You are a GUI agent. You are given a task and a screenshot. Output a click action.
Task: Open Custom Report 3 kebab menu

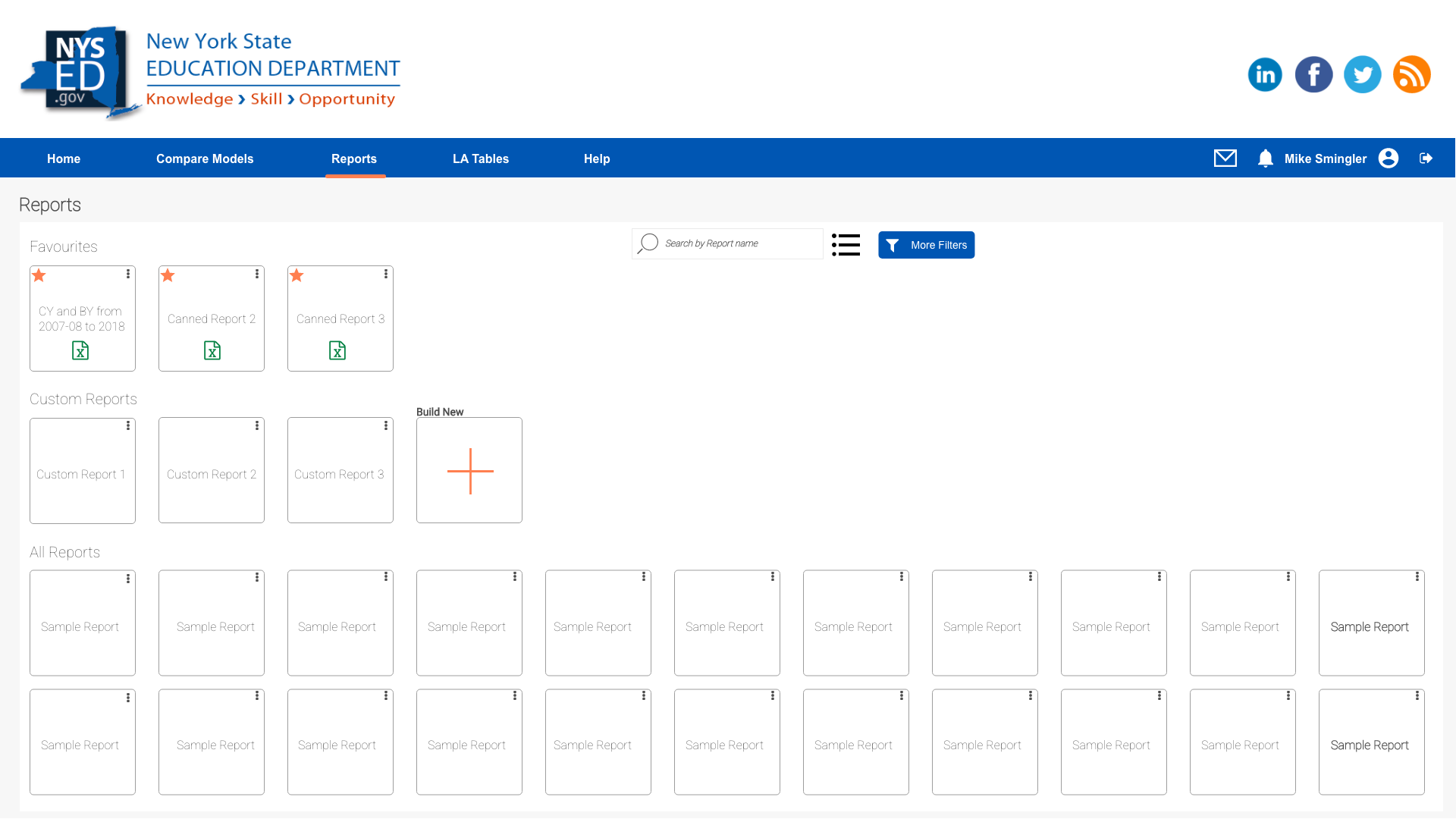coord(386,425)
